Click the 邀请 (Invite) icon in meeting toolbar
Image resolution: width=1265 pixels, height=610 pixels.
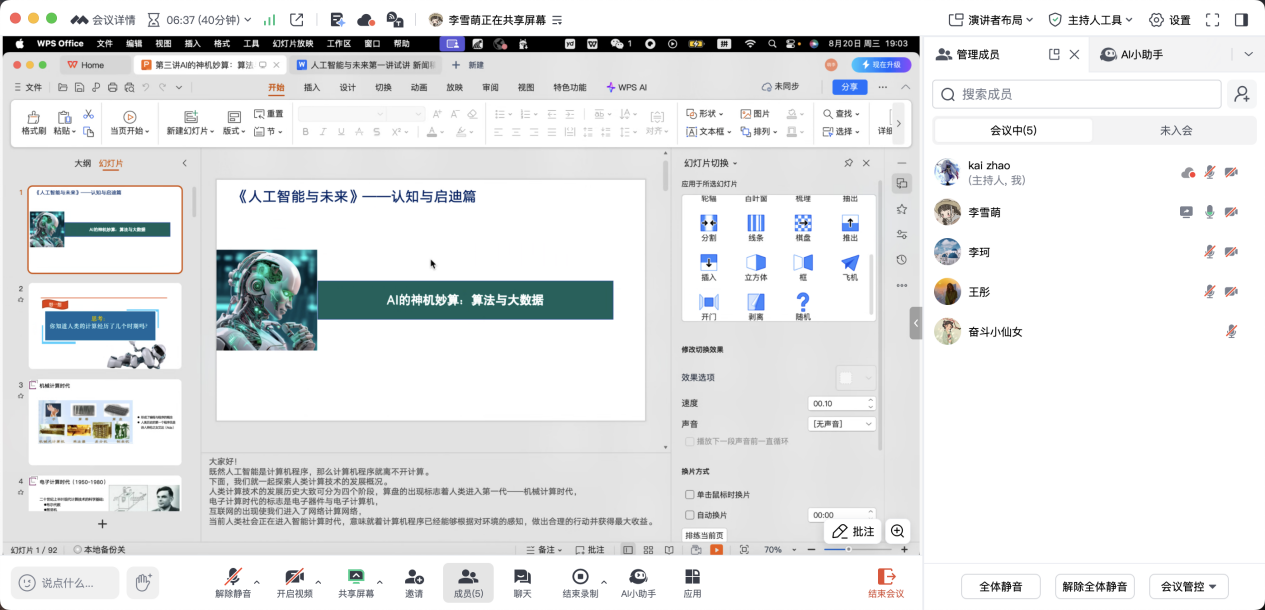point(414,577)
